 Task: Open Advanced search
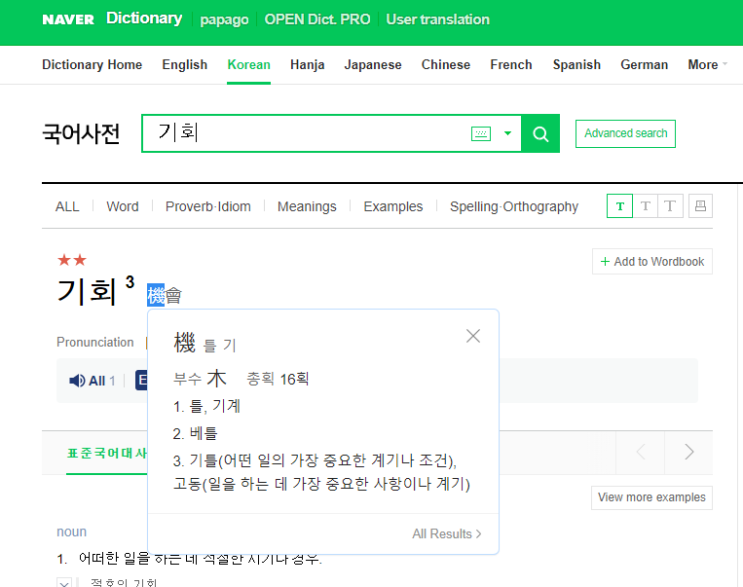[625, 134]
